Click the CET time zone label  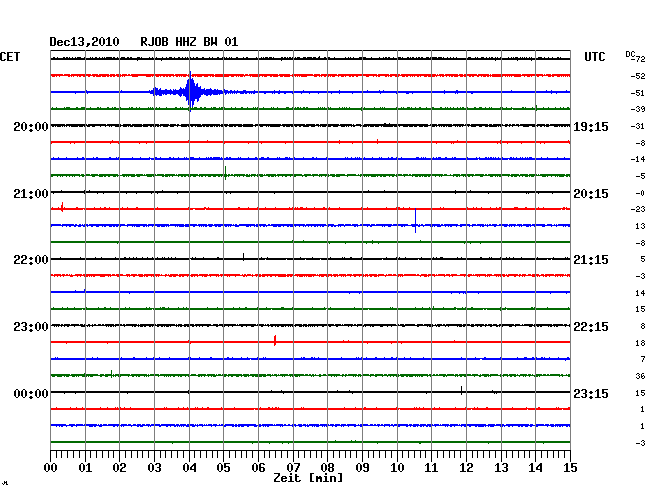[10, 57]
